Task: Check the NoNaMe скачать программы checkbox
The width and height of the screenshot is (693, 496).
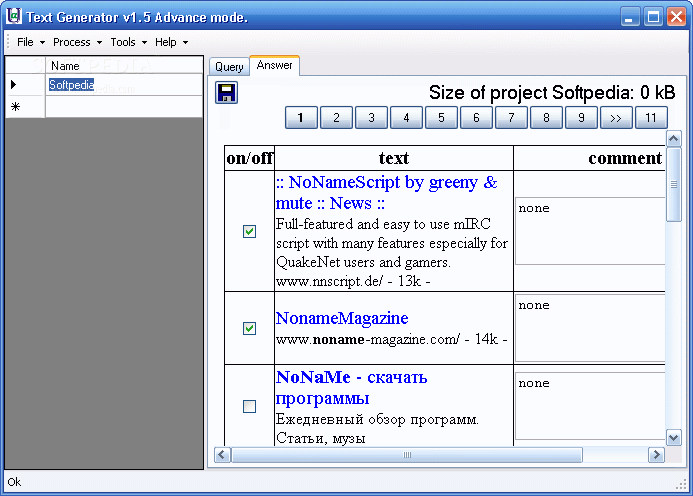Action: (249, 406)
